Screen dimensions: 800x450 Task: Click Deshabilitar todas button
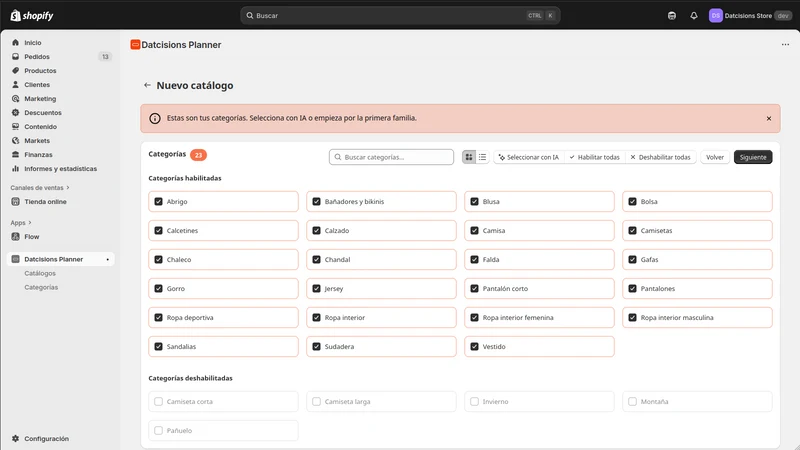tap(660, 157)
